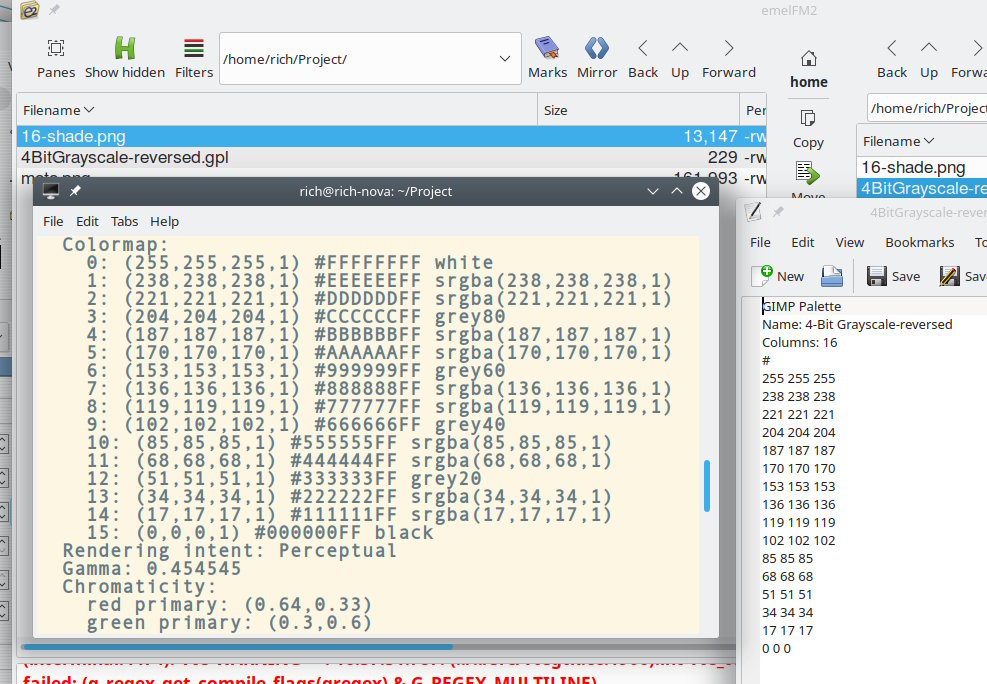Screen dimensions: 987x684
Task: Click the terminal title rich@rich-nova: ~/Project
Action: [375, 191]
